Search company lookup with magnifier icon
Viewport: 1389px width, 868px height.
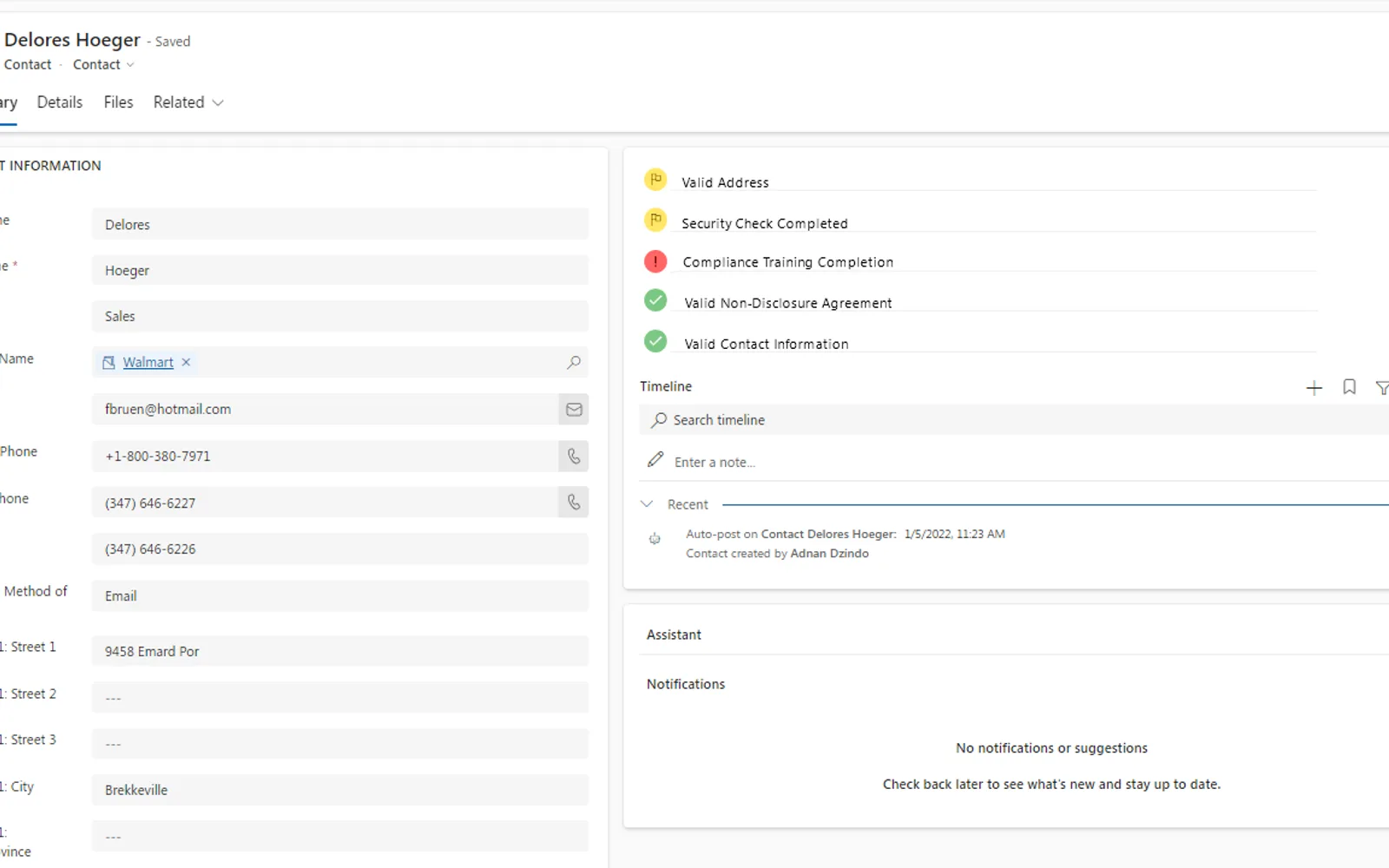[x=574, y=363]
